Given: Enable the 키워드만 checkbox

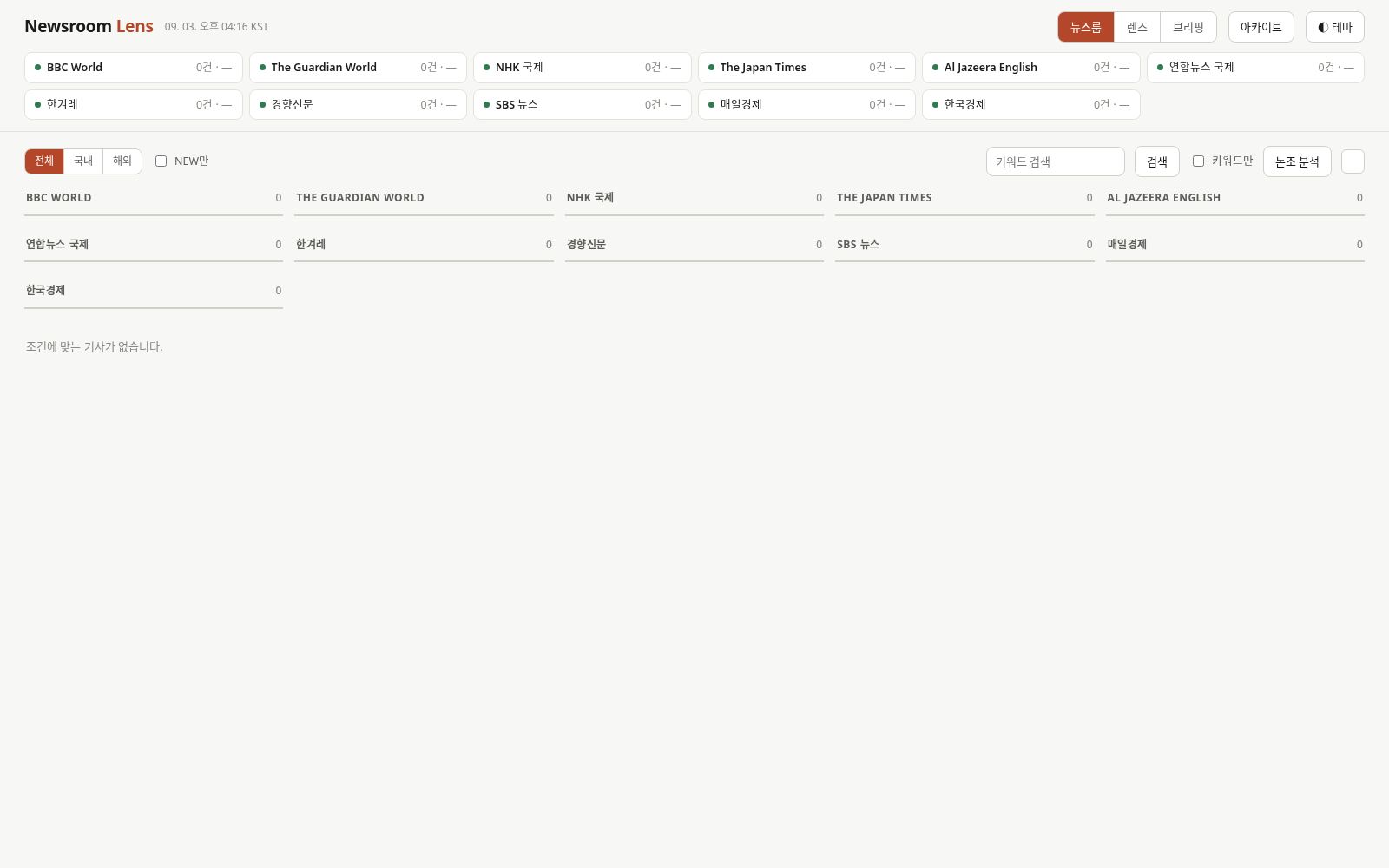Looking at the screenshot, I should [1198, 161].
